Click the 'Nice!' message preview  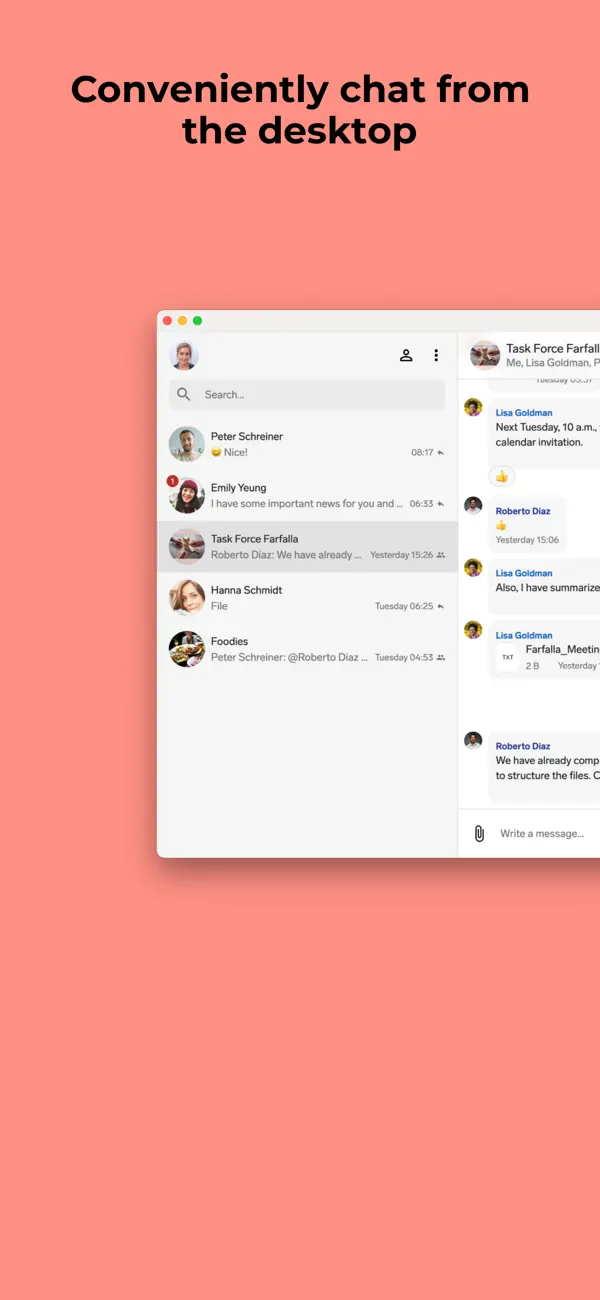(x=229, y=452)
